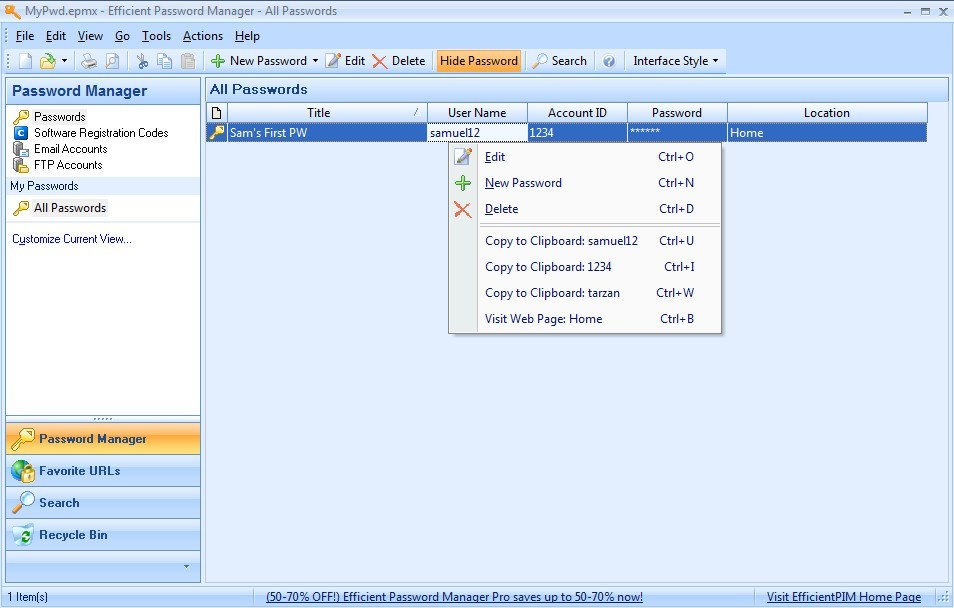Image resolution: width=954 pixels, height=608 pixels.
Task: Choose Delete in the context menu
Action: click(x=585, y=209)
